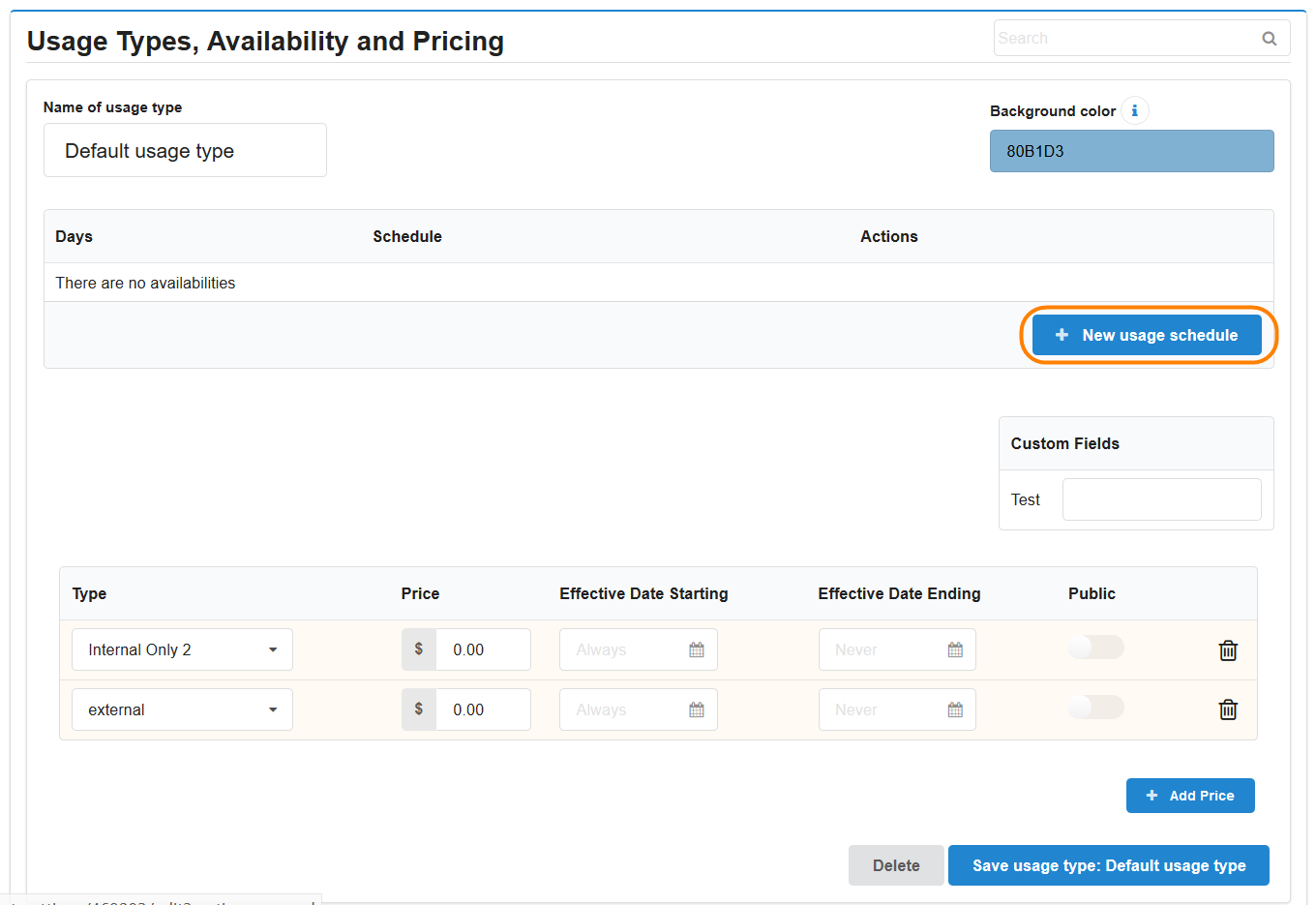The width and height of the screenshot is (1316, 905).
Task: Save usage type: Default usage type
Action: [1108, 865]
